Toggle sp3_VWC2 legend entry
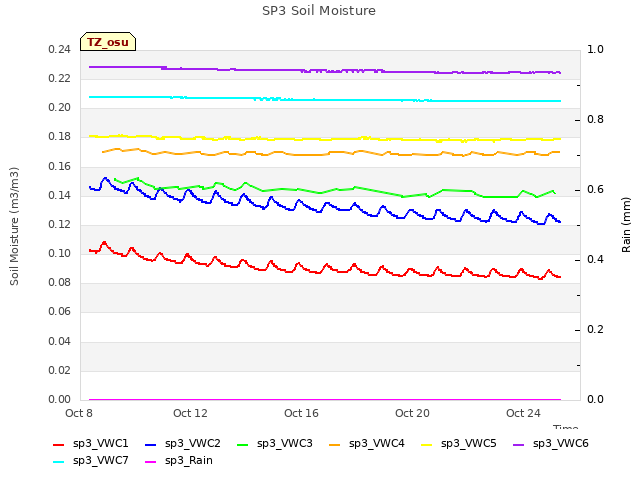Image resolution: width=640 pixels, height=480 pixels. click(182, 443)
